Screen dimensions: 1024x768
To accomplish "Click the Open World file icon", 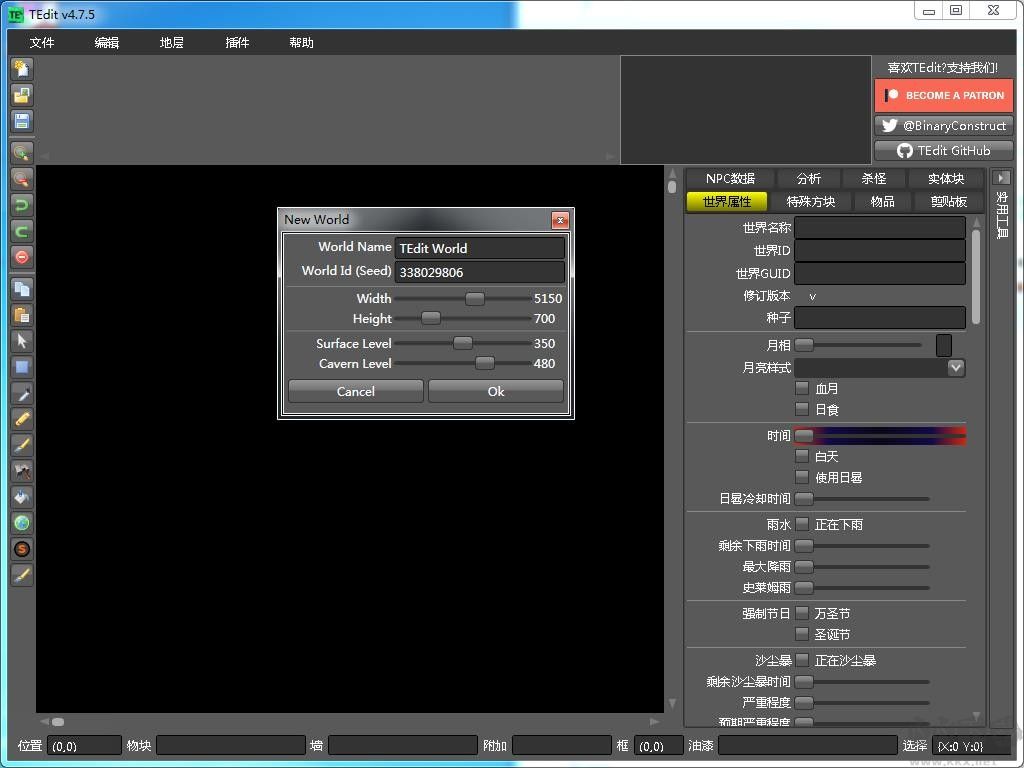I will click(21, 95).
